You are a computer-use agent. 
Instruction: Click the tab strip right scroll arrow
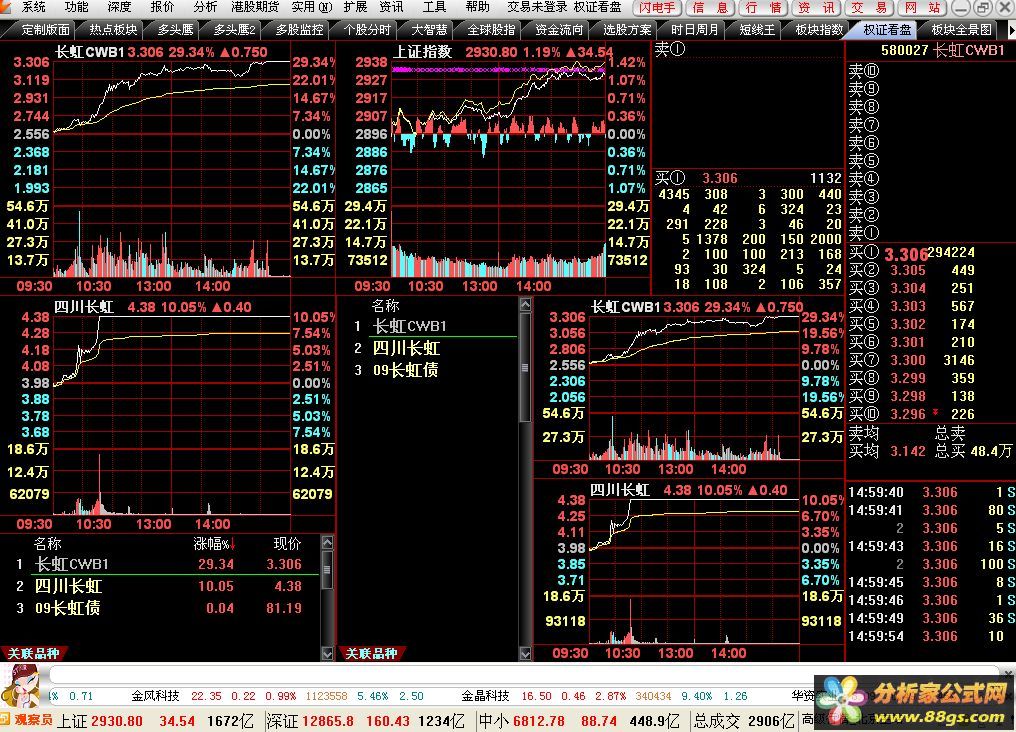[x=1011, y=30]
